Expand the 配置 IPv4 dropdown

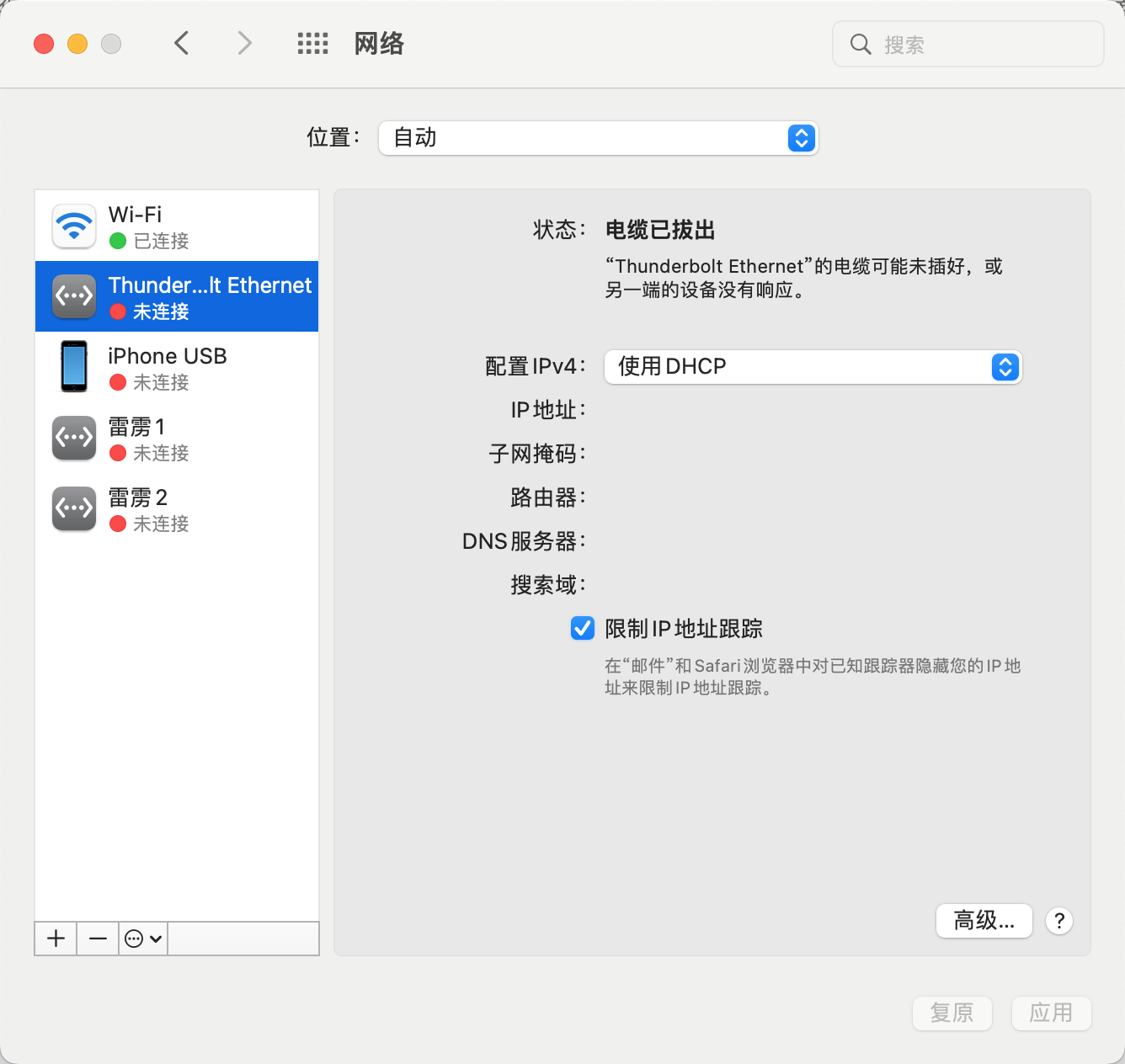(x=813, y=367)
